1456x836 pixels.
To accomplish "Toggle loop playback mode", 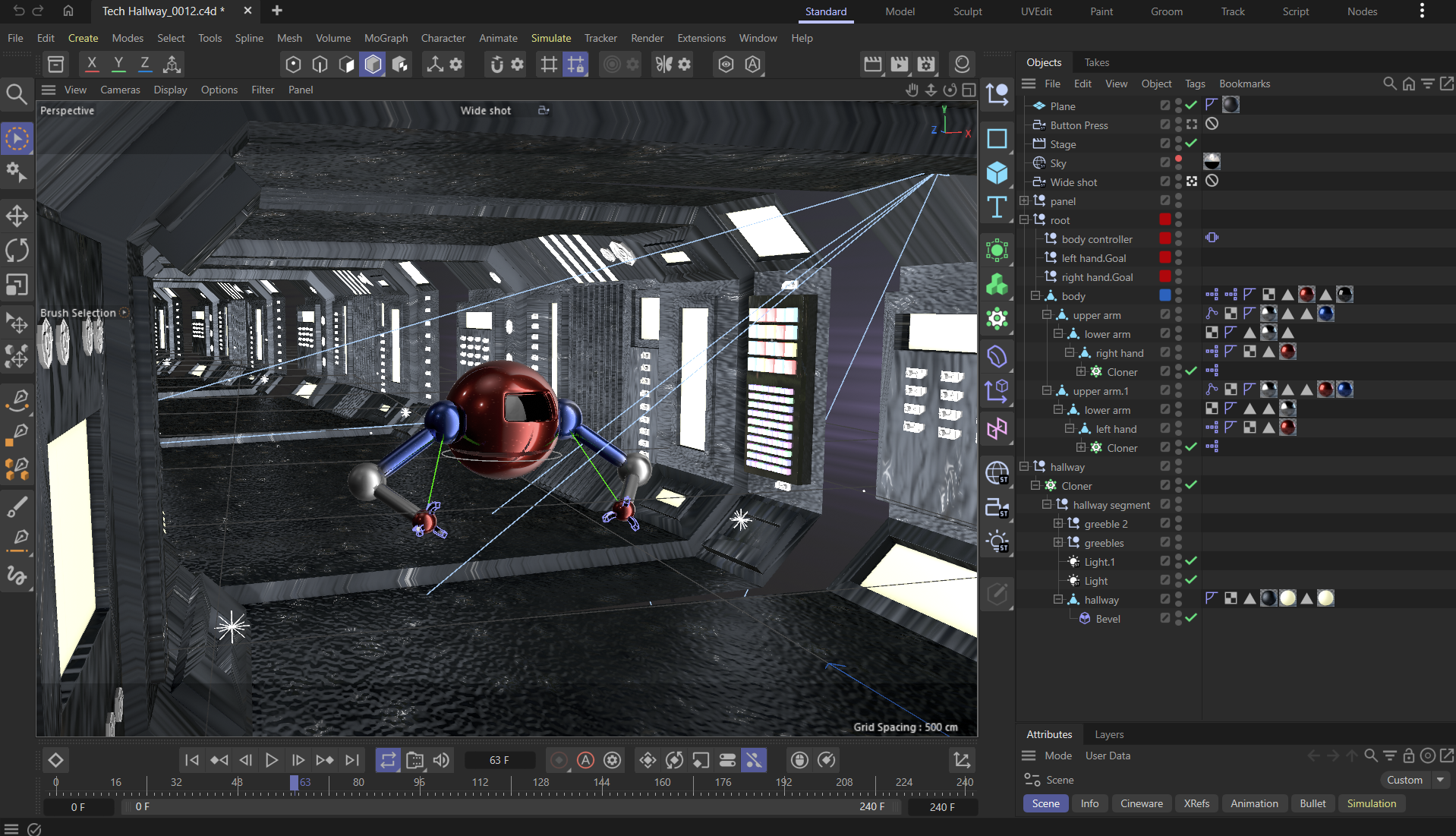I will [388, 760].
